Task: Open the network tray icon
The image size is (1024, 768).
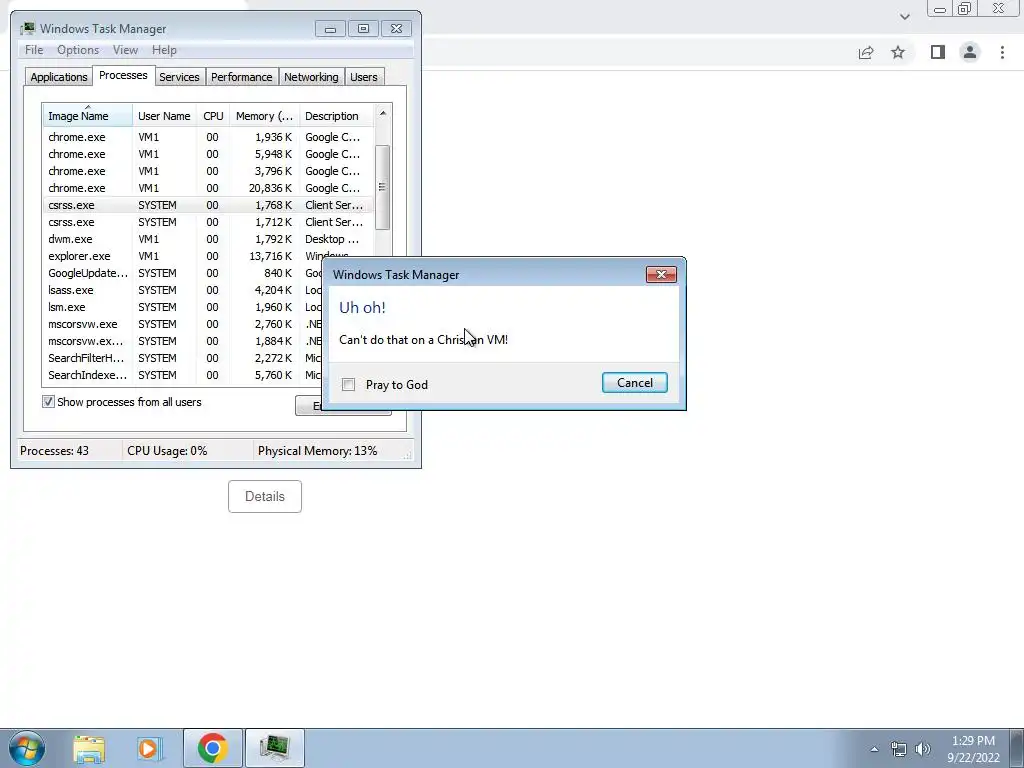Action: coord(899,749)
